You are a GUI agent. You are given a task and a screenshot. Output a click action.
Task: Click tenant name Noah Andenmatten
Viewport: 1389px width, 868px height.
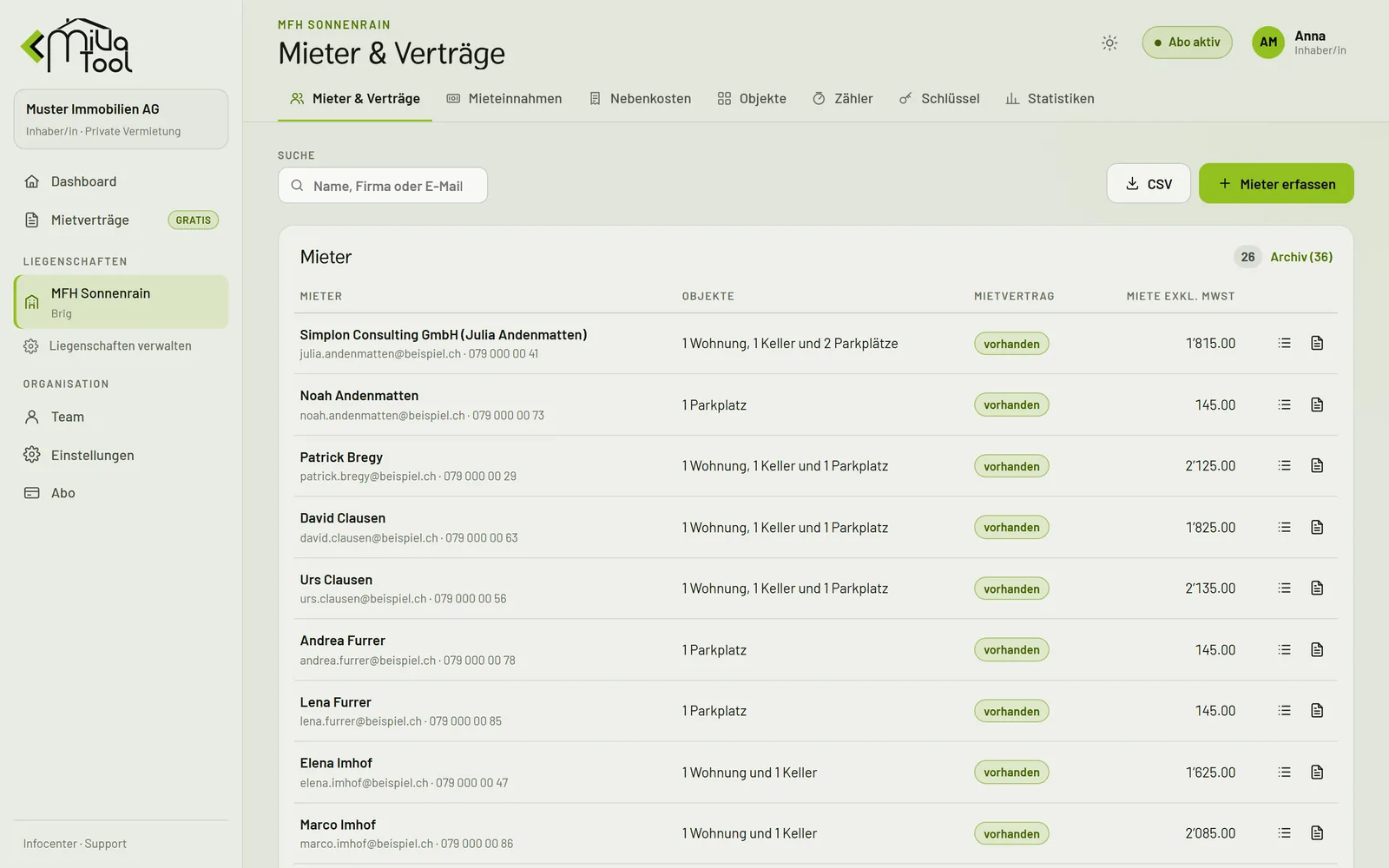pos(359,396)
